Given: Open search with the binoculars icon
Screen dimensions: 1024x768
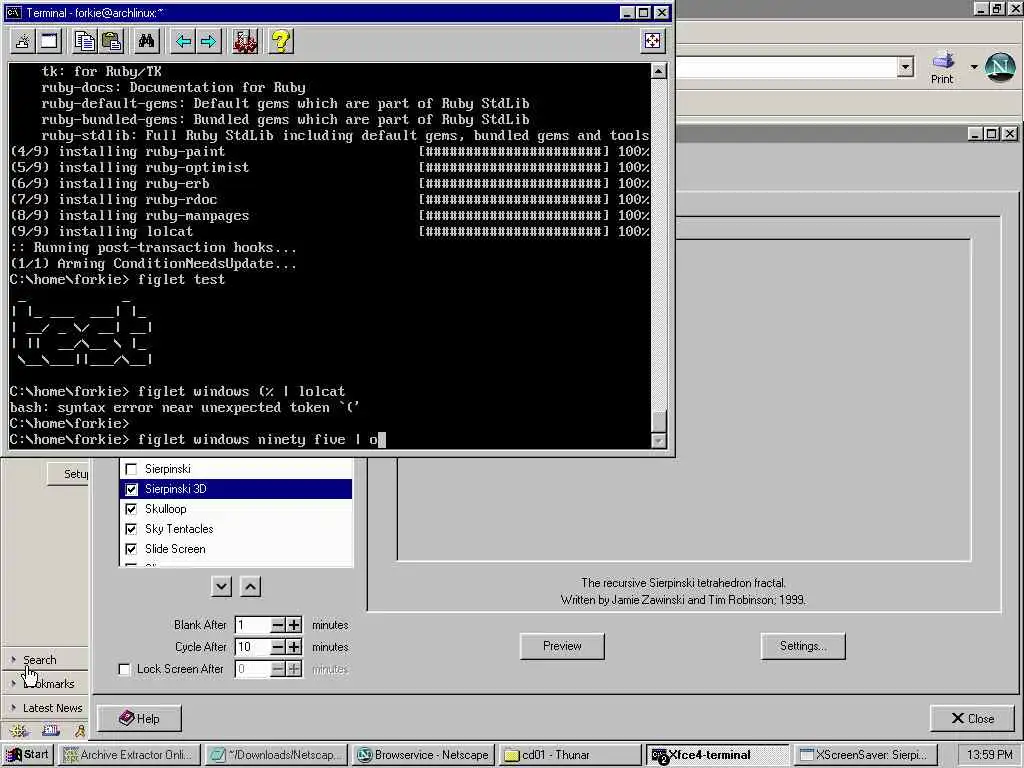Looking at the screenshot, I should point(146,42).
